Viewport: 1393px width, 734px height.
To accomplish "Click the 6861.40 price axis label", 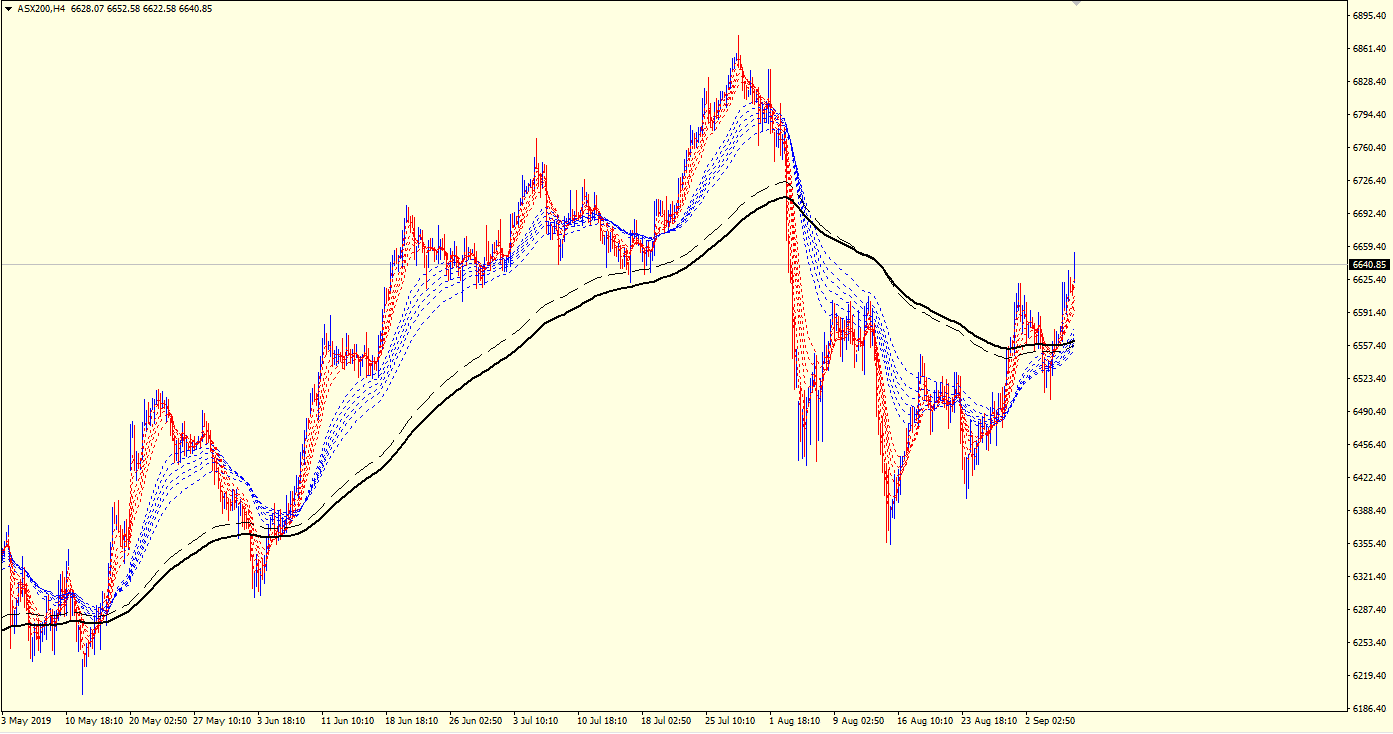I will pyautogui.click(x=1368, y=49).
